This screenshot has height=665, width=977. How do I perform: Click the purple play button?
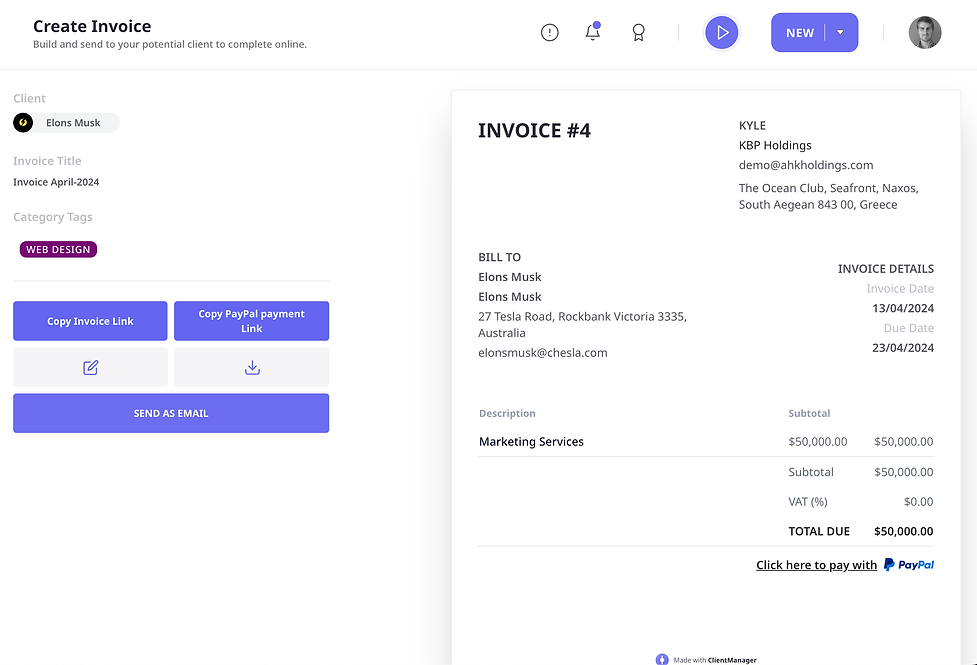coord(722,32)
